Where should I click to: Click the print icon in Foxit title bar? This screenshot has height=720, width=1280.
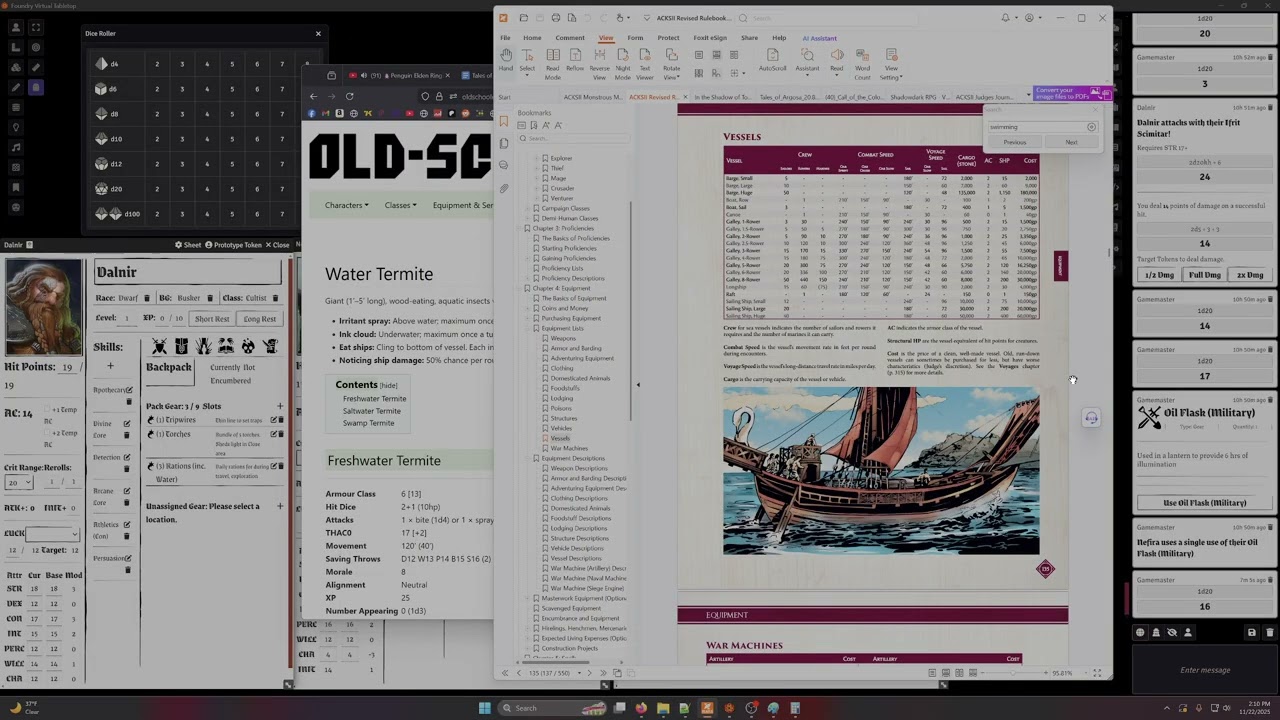(556, 18)
